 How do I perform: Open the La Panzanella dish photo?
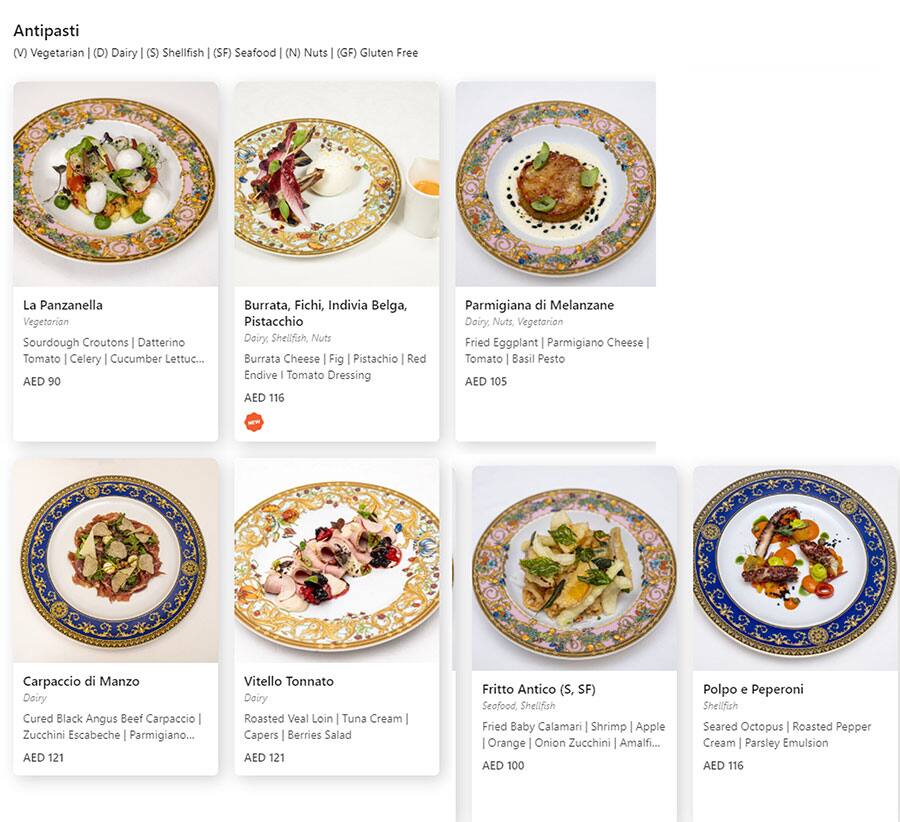pos(115,184)
